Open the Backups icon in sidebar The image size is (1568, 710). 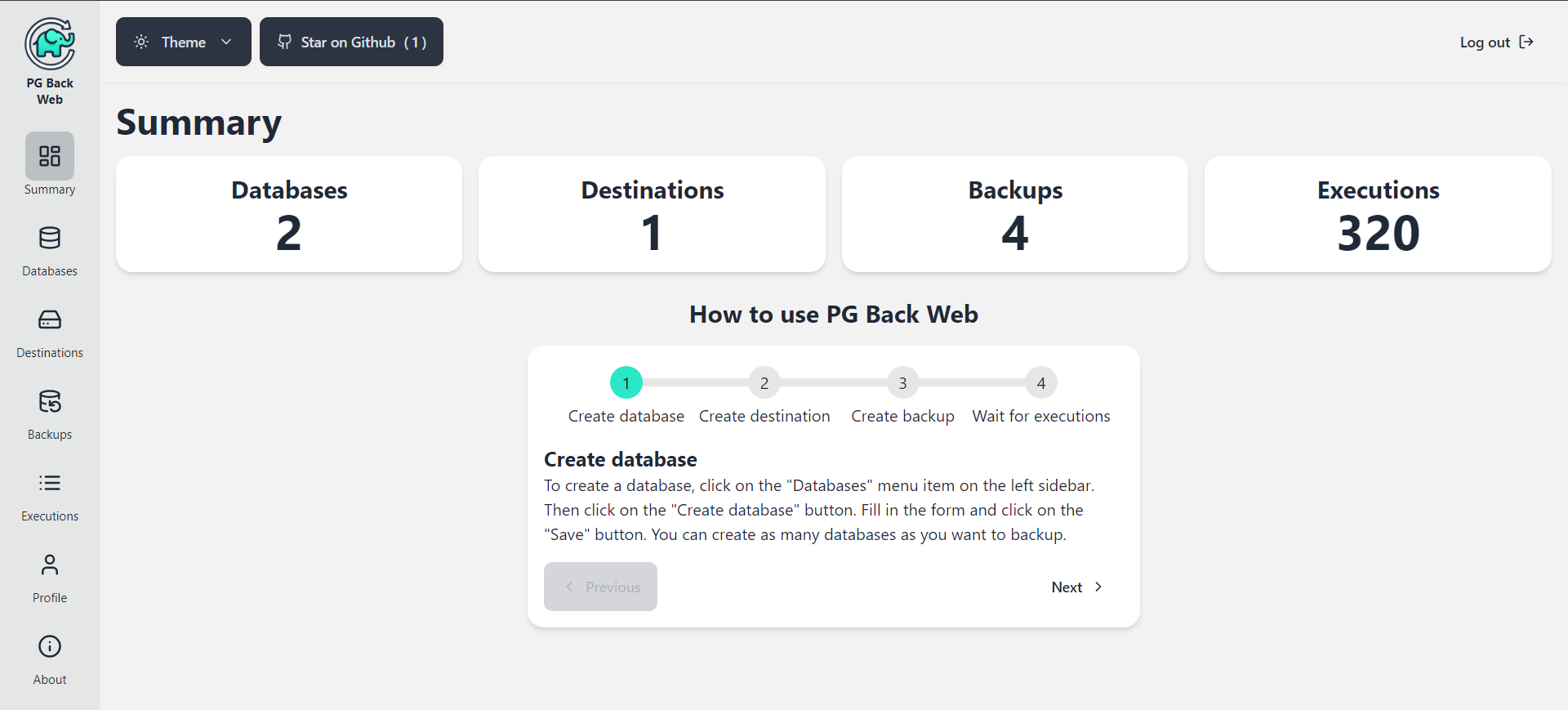[x=50, y=401]
